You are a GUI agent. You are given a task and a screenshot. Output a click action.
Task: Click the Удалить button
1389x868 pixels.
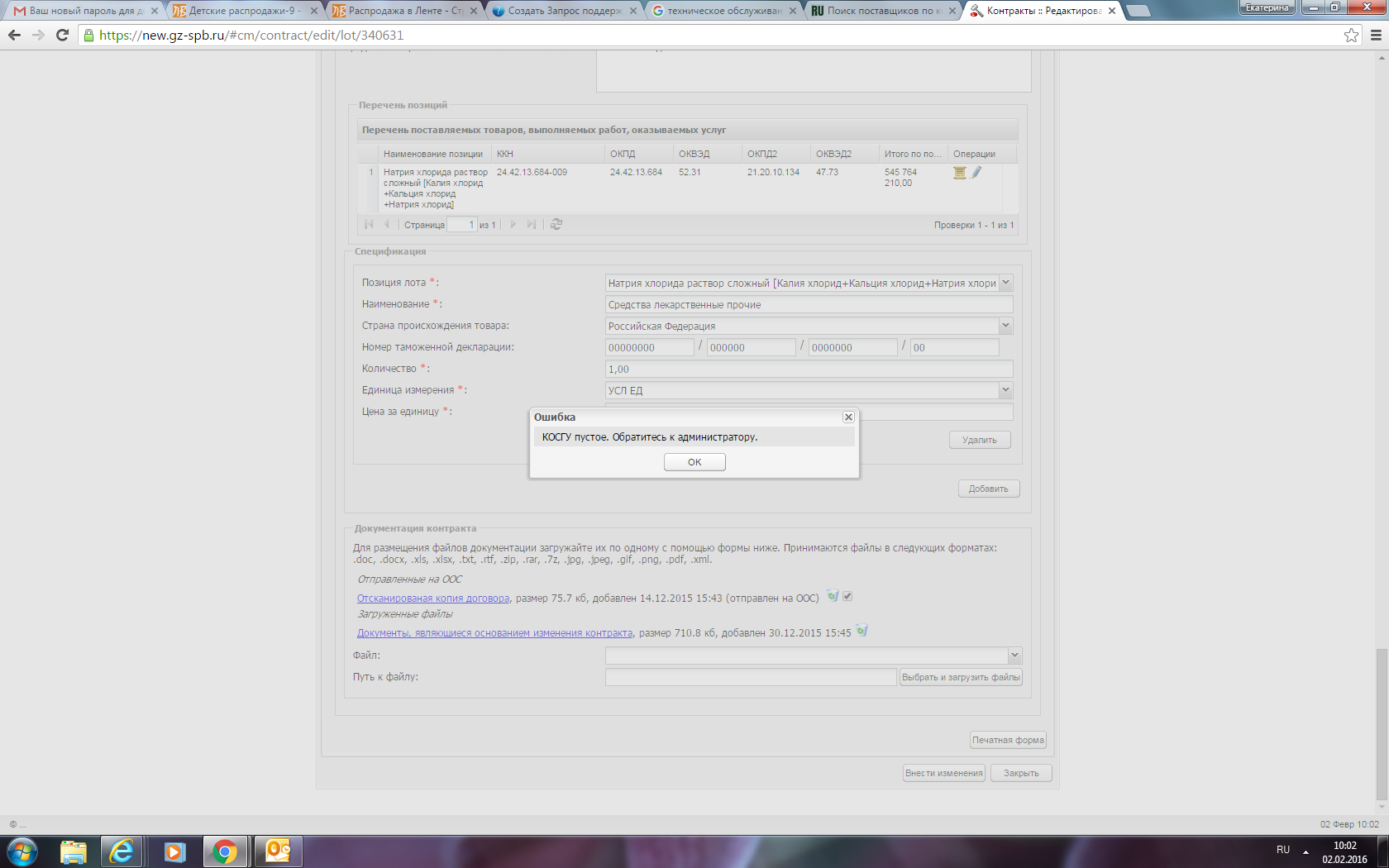[x=980, y=440]
